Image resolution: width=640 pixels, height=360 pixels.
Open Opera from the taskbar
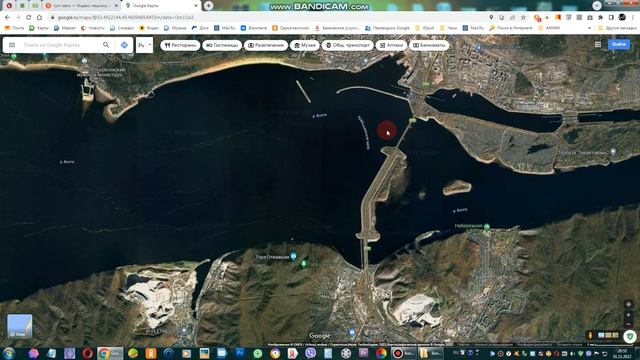click(87, 353)
